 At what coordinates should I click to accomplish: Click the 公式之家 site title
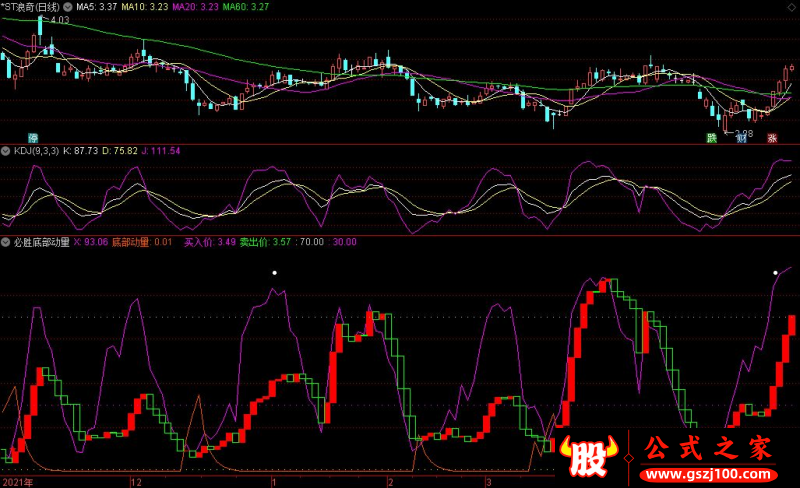[708, 448]
